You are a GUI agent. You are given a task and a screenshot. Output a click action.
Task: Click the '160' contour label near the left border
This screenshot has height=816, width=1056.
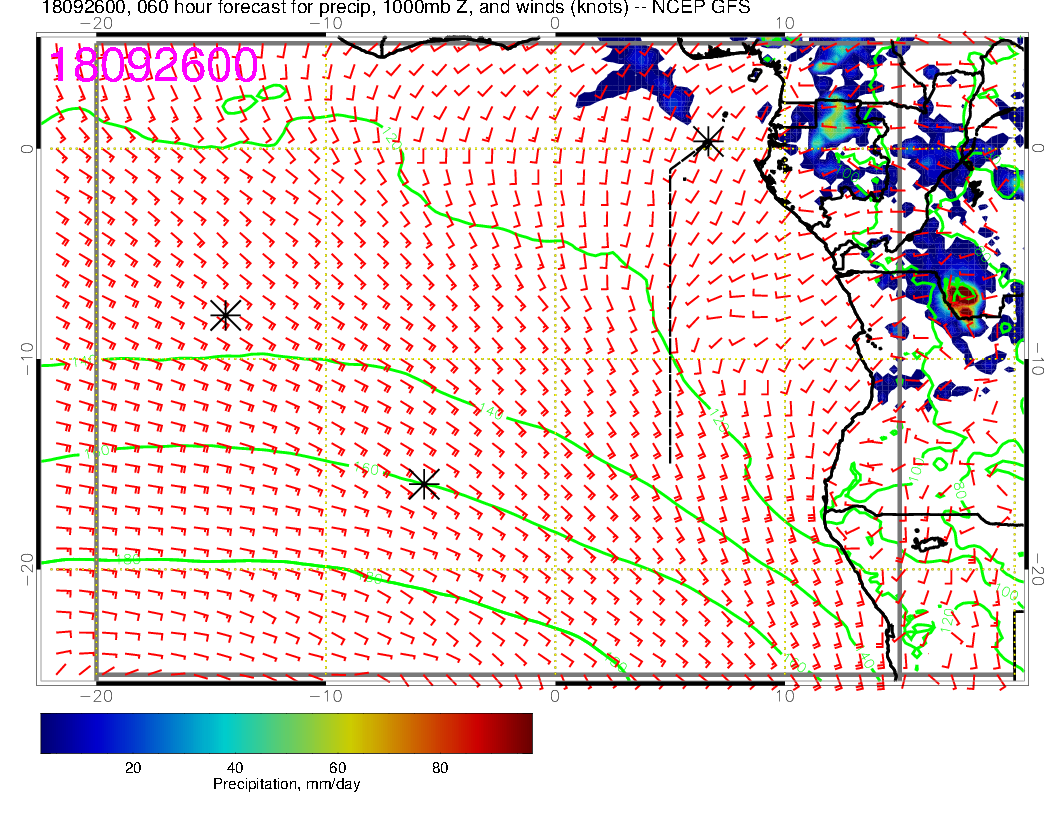coord(96,452)
